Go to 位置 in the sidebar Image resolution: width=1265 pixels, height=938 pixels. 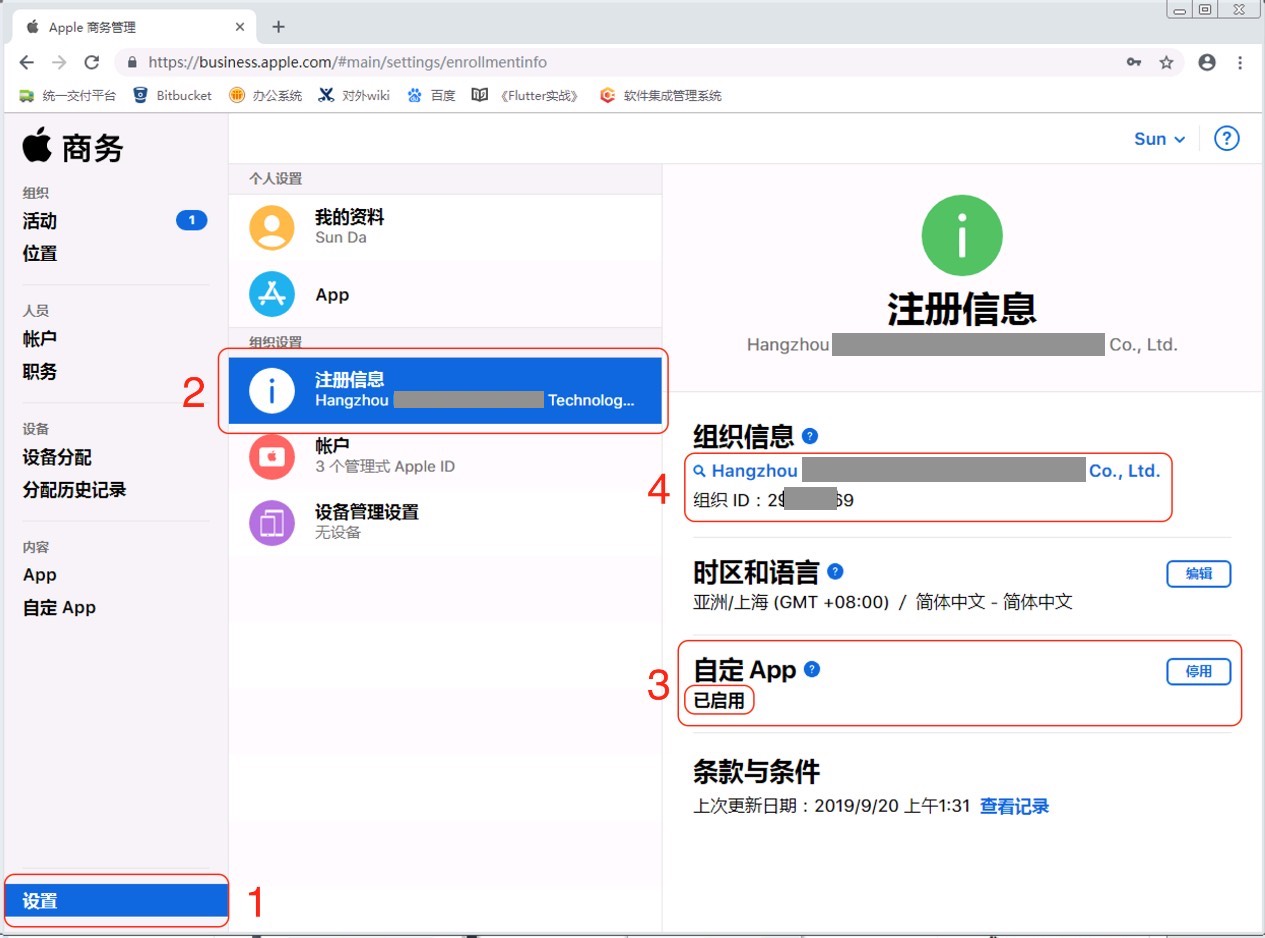pyautogui.click(x=40, y=253)
